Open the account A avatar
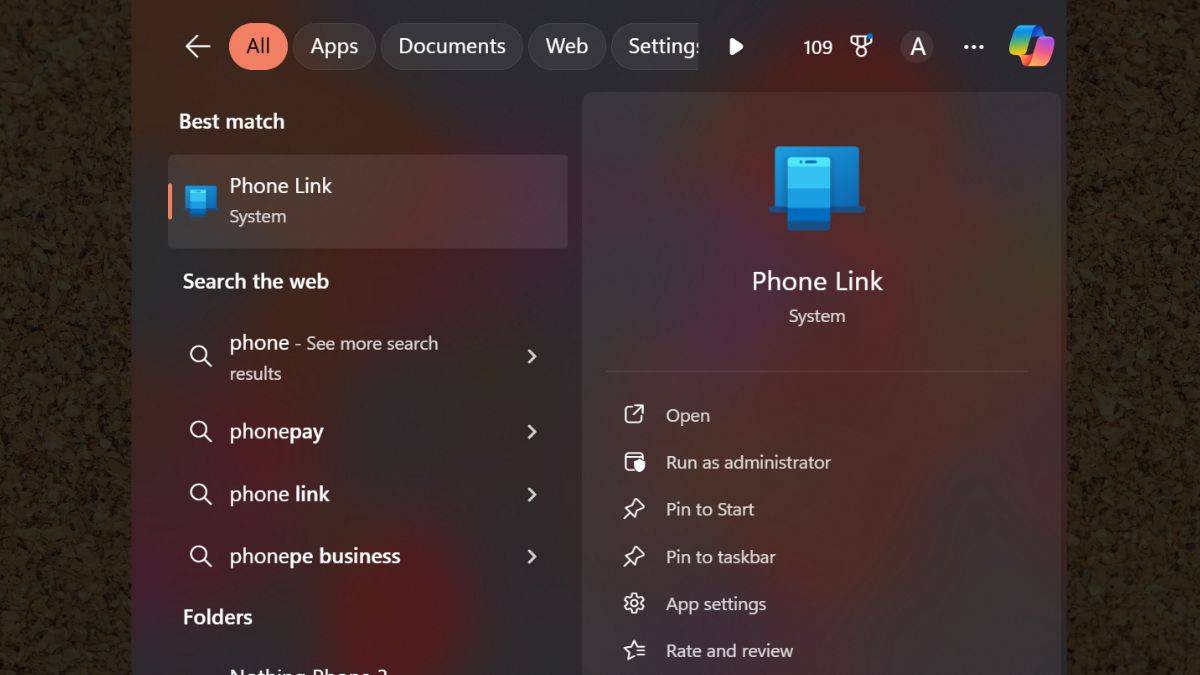 [x=917, y=46]
